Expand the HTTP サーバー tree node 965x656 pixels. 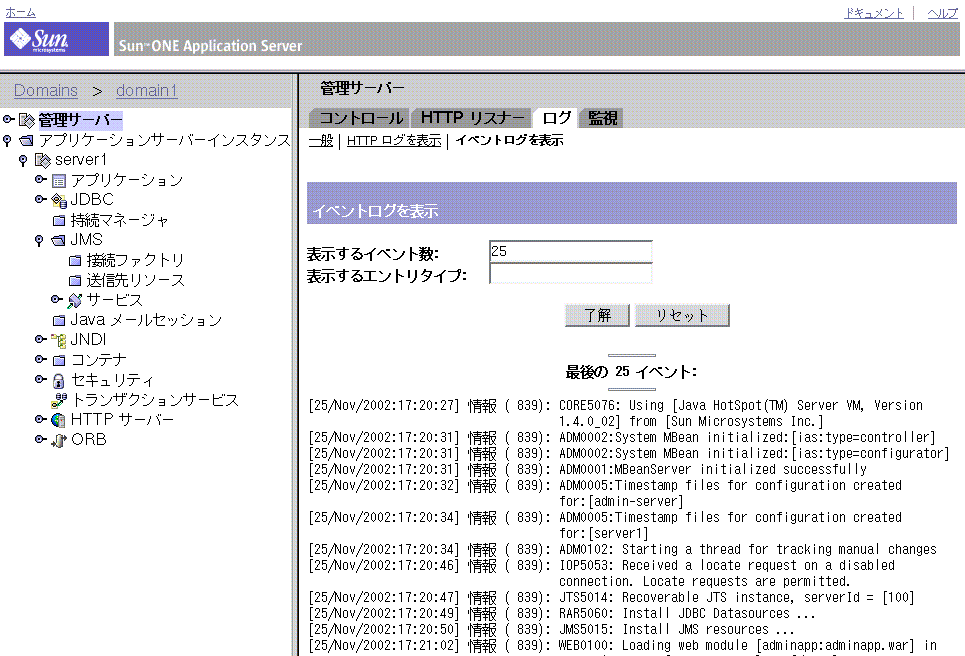[x=41, y=419]
